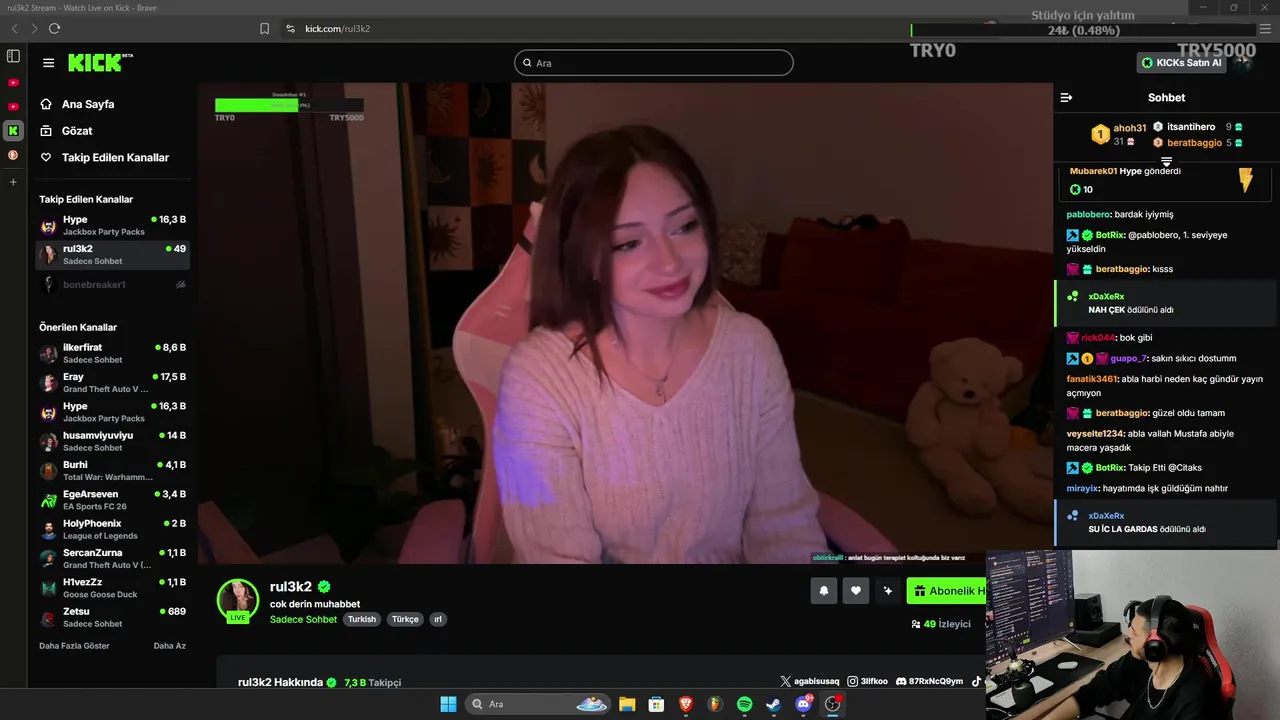Click ahoh31 top gifter name
This screenshot has height=720, width=1280.
coord(1130,128)
